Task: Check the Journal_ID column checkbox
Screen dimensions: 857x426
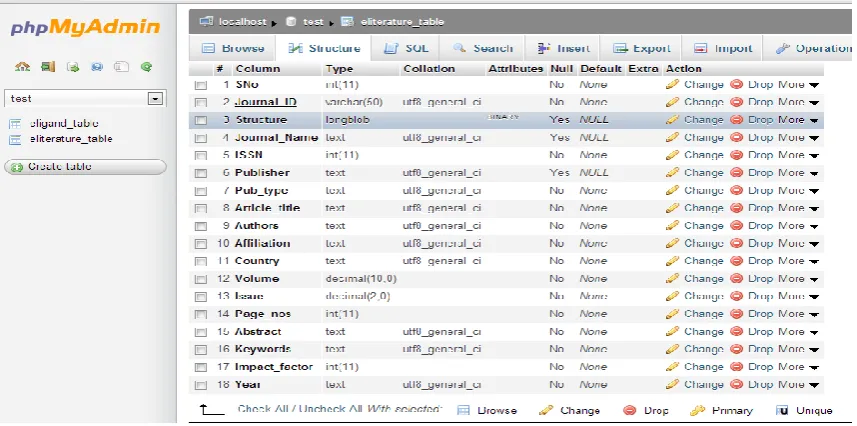Action: 201,103
